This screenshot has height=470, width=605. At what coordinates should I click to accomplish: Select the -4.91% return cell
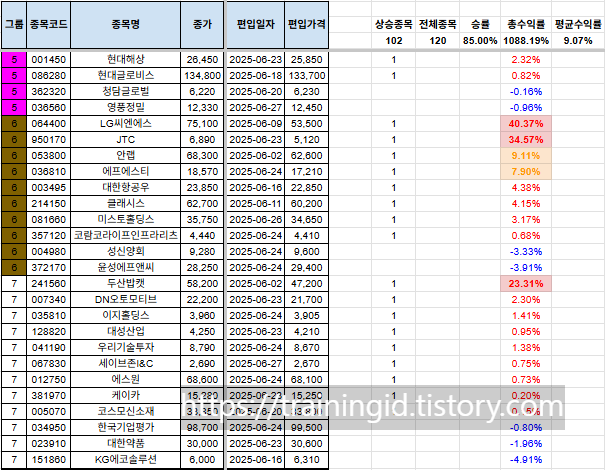(526, 460)
